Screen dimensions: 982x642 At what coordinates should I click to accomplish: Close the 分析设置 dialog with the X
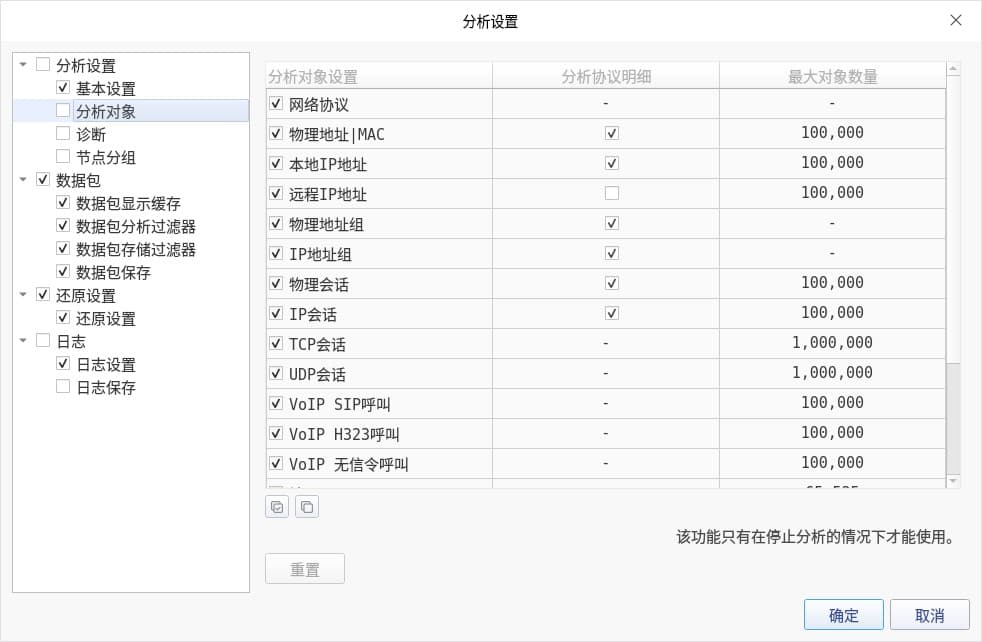pos(956,20)
